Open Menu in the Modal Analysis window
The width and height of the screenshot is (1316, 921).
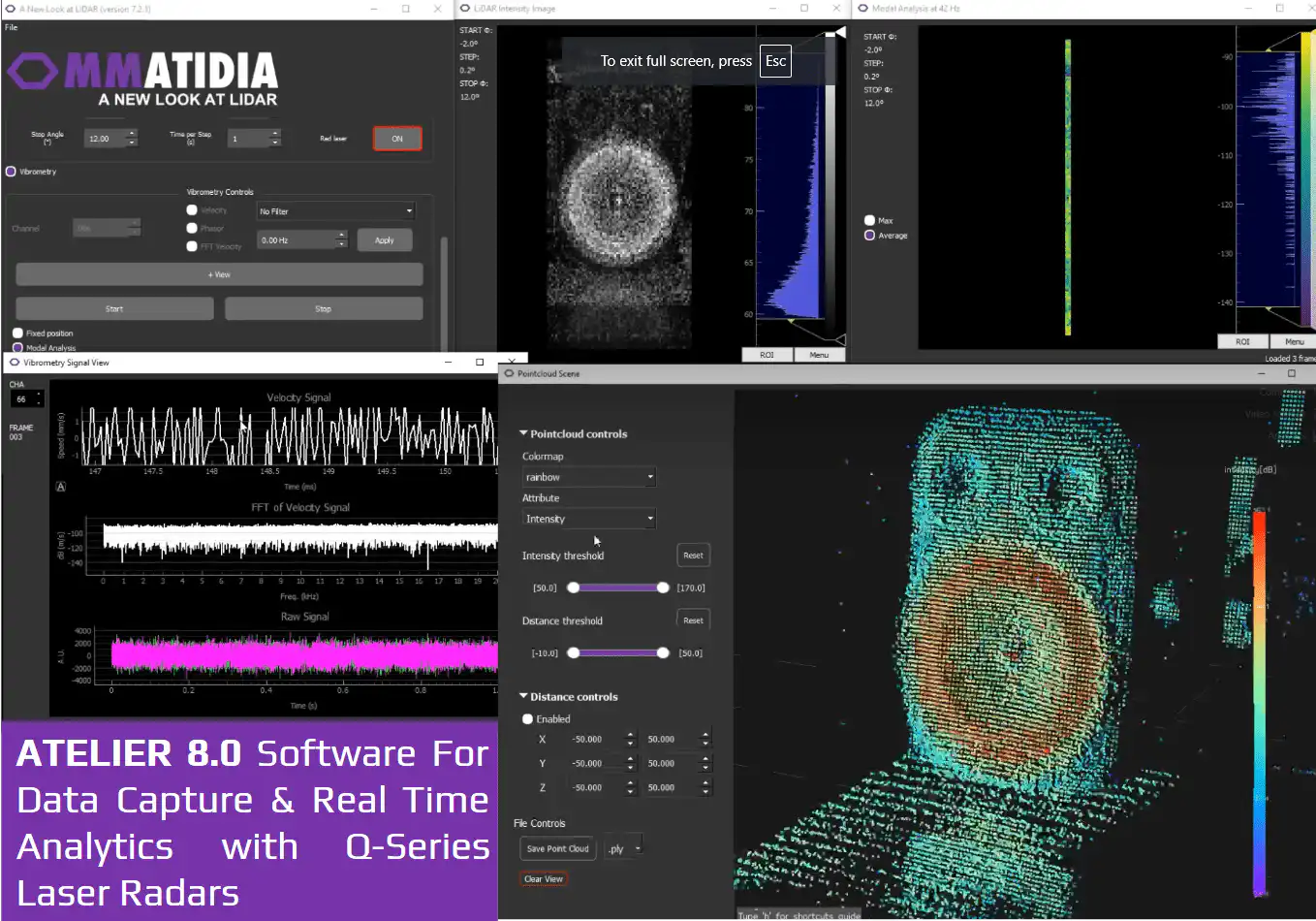coord(1294,341)
